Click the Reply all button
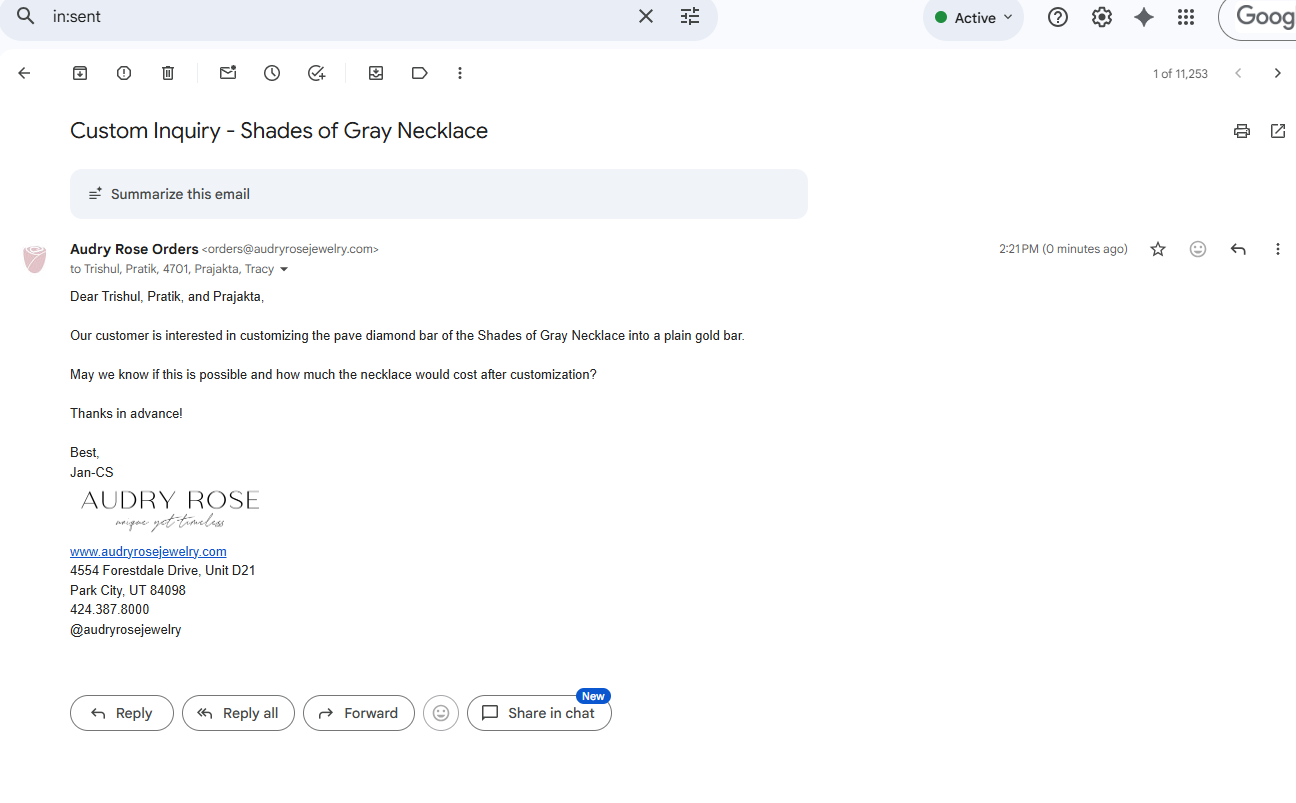The image size is (1296, 803). click(238, 713)
